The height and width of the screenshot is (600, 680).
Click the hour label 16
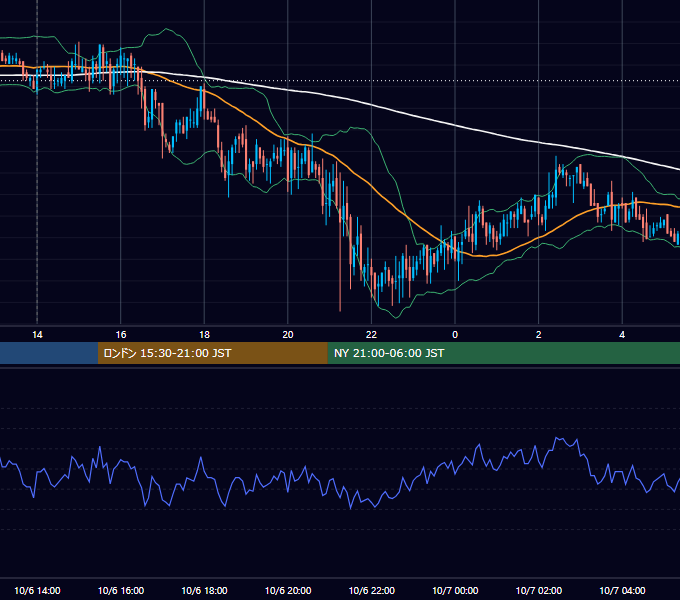(x=121, y=335)
